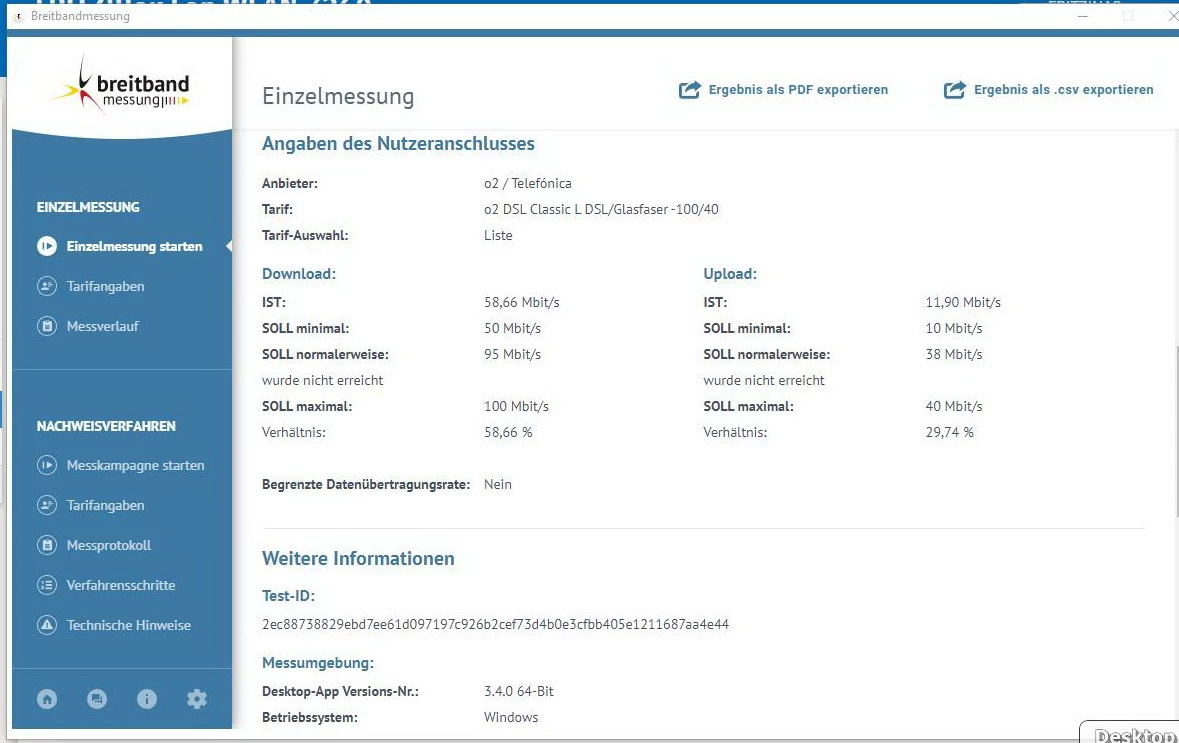Click the csv export share icon
Viewport: 1179px width, 743px height.
955,89
